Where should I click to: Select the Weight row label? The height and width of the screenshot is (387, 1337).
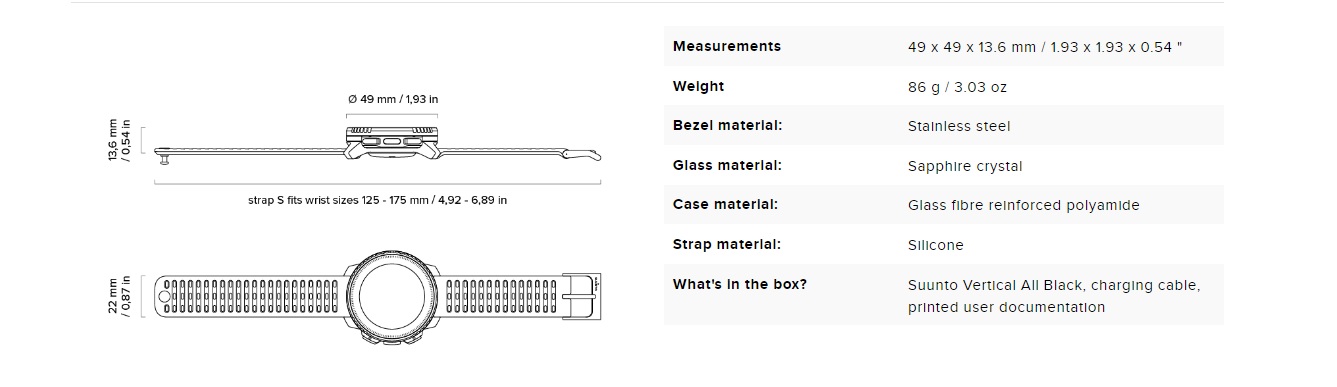click(698, 86)
